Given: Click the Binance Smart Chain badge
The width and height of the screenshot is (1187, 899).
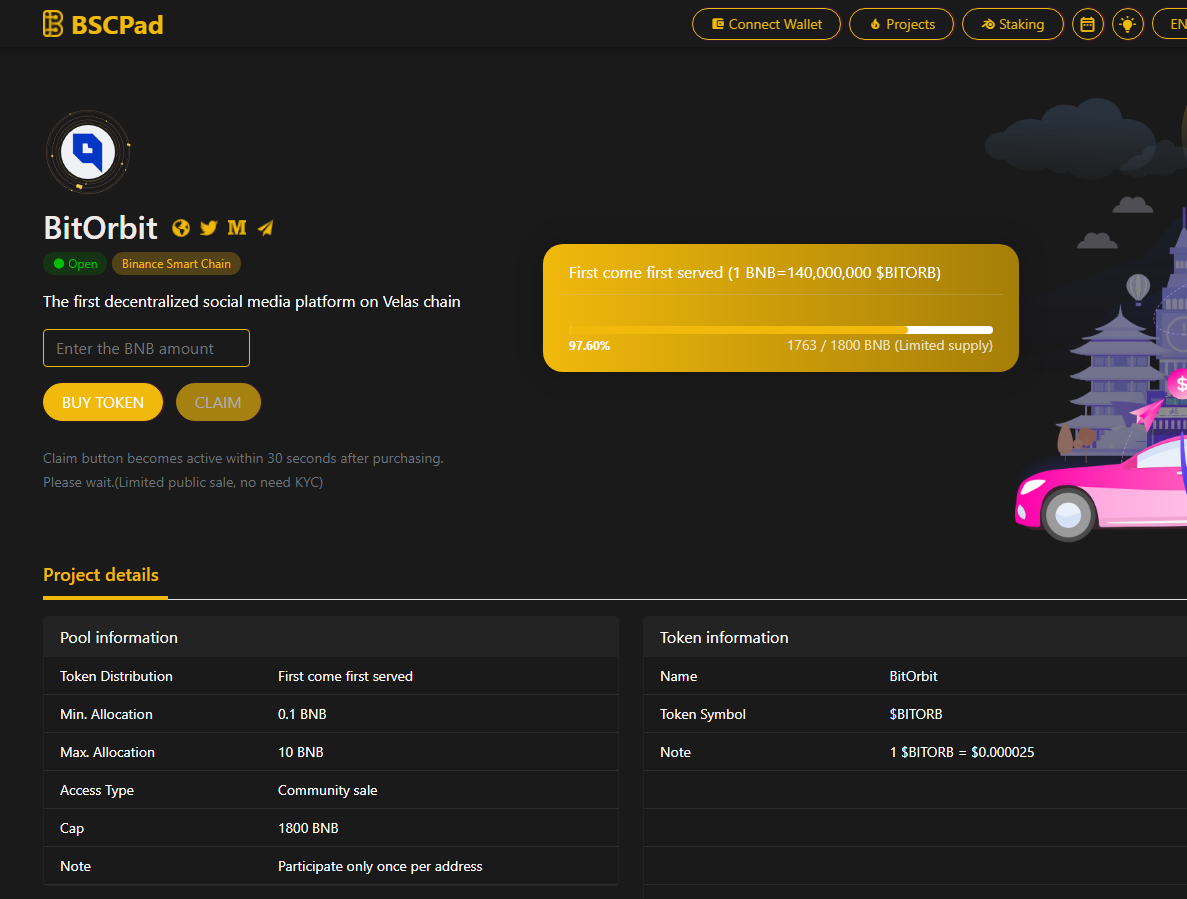Looking at the screenshot, I should click(176, 263).
